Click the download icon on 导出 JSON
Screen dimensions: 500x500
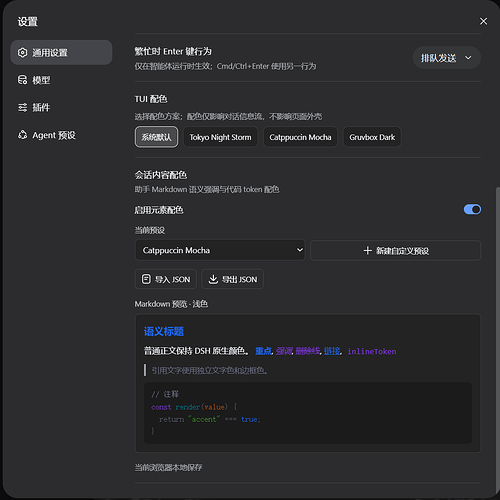213,279
